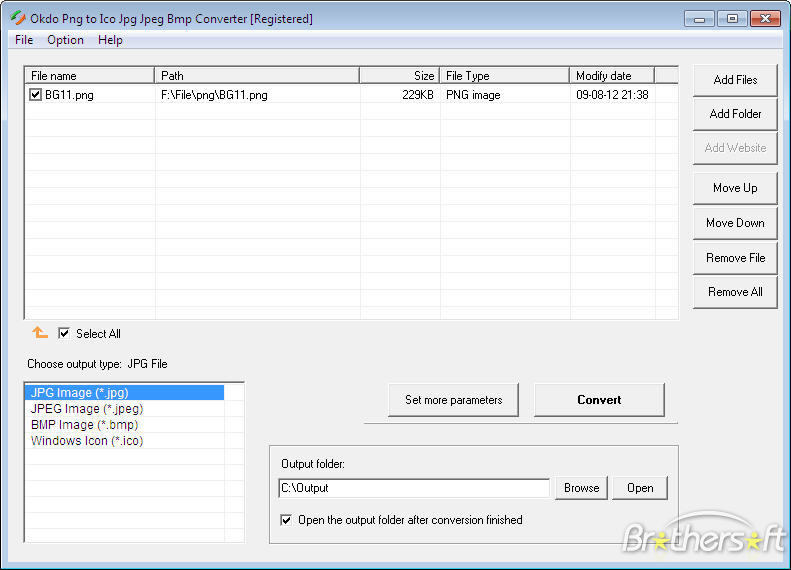This screenshot has height=570, width=791.
Task: Open the File menu
Action: (x=24, y=40)
